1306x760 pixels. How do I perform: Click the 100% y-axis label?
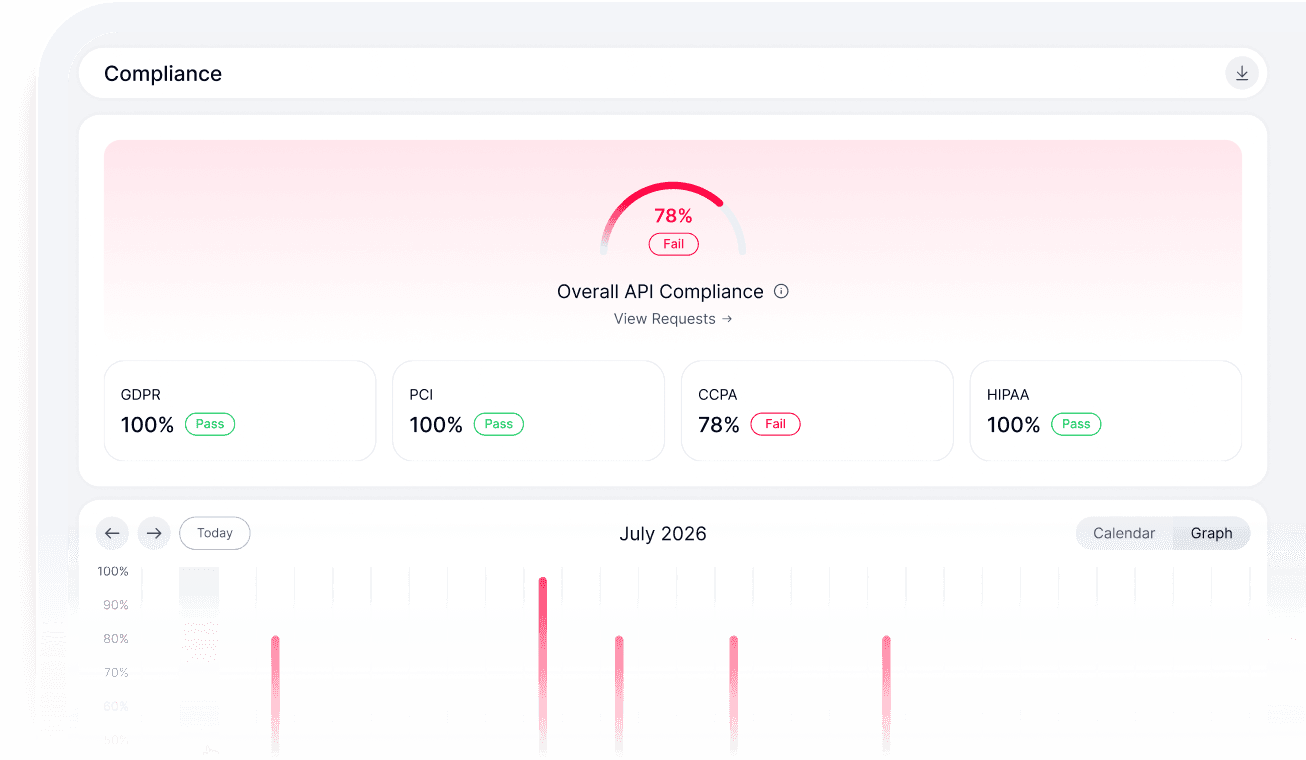[x=113, y=571]
